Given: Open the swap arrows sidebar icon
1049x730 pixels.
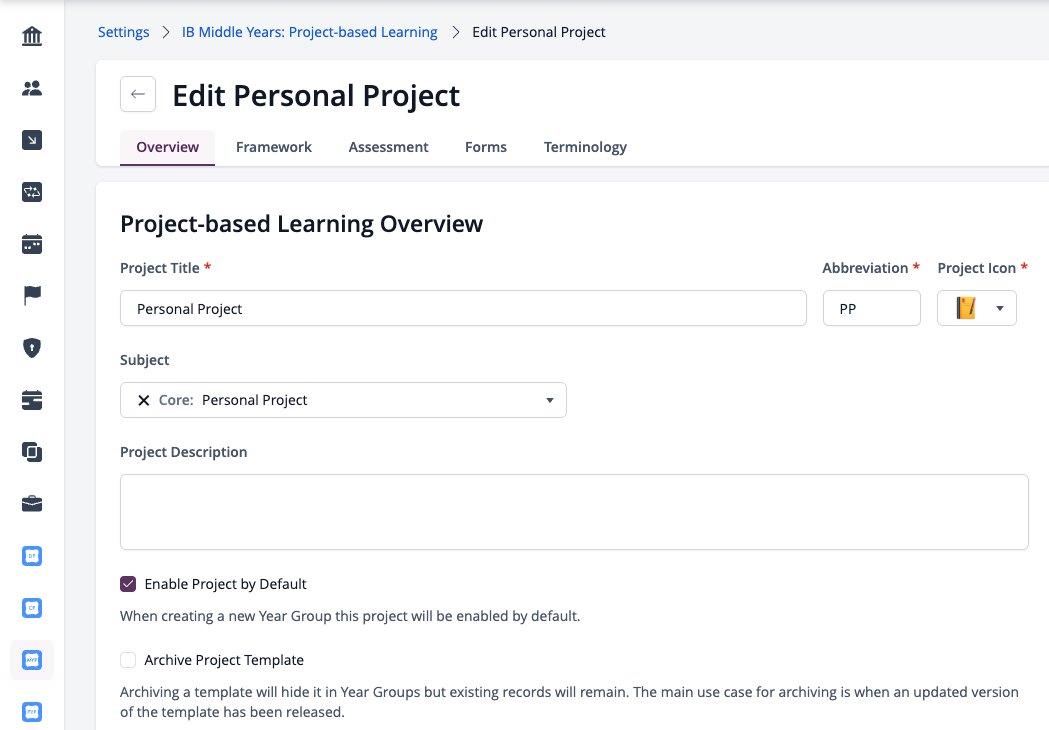Looking at the screenshot, I should (31, 192).
